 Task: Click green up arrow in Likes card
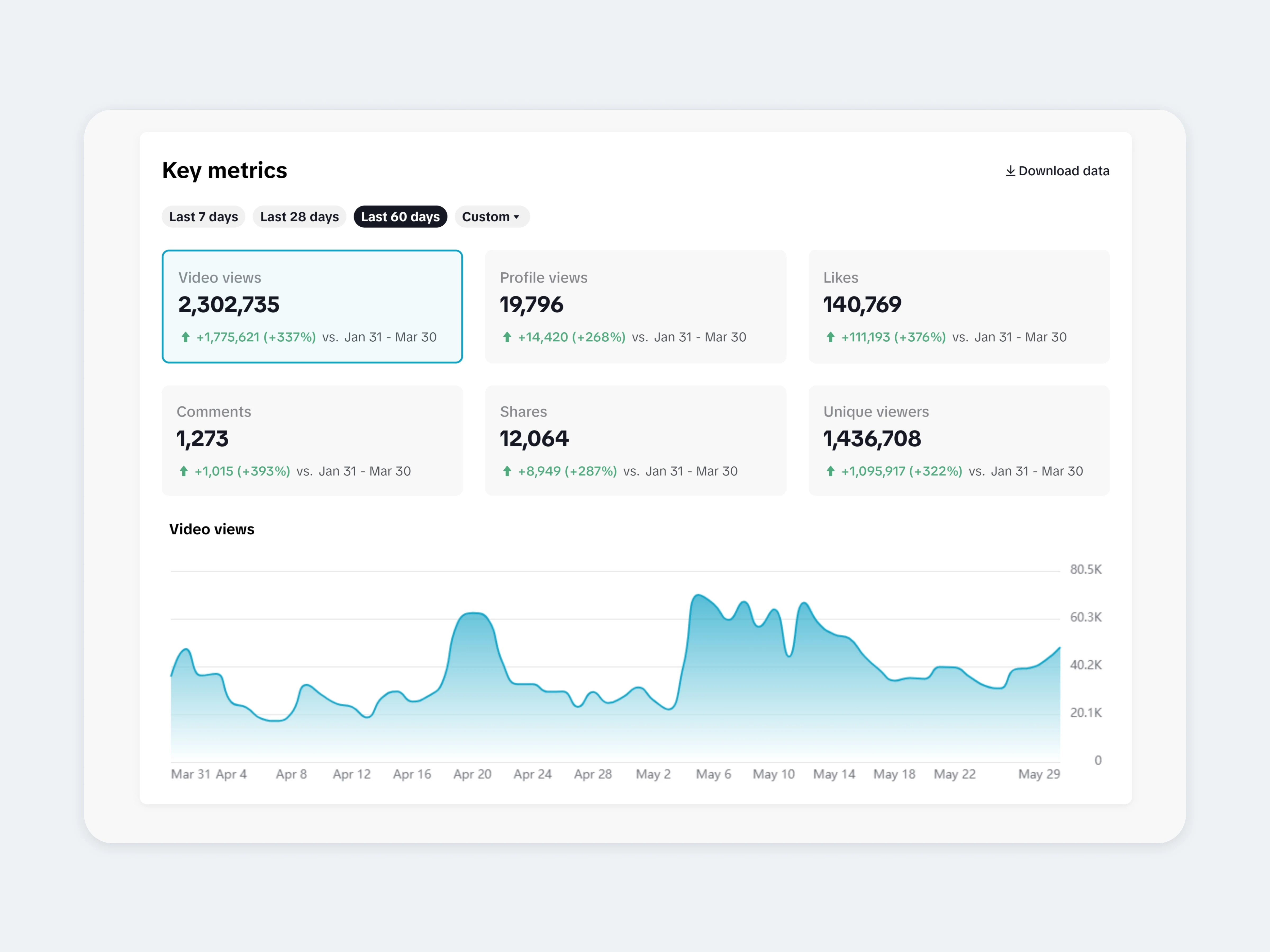pos(830,337)
